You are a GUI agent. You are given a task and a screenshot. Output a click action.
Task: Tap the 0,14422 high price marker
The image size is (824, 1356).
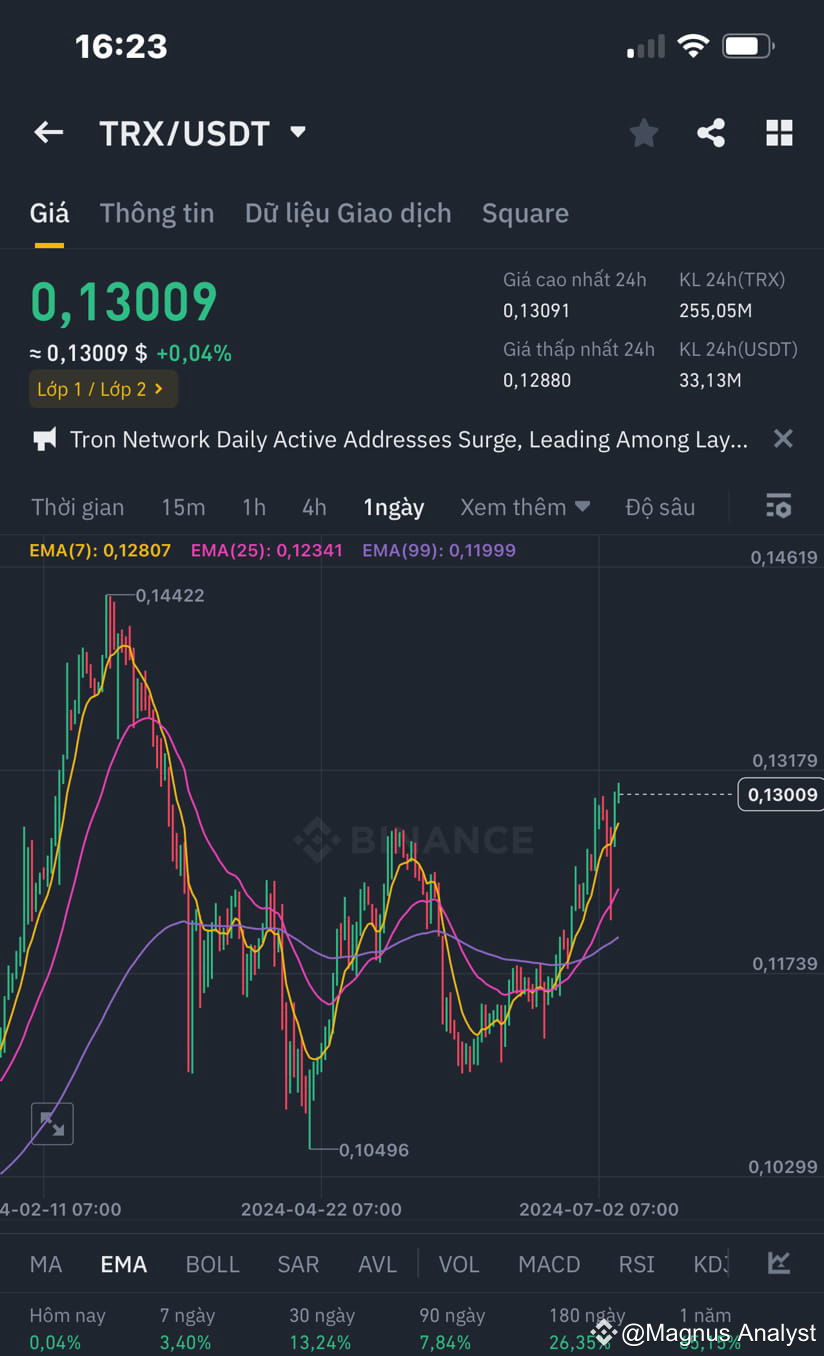(169, 595)
